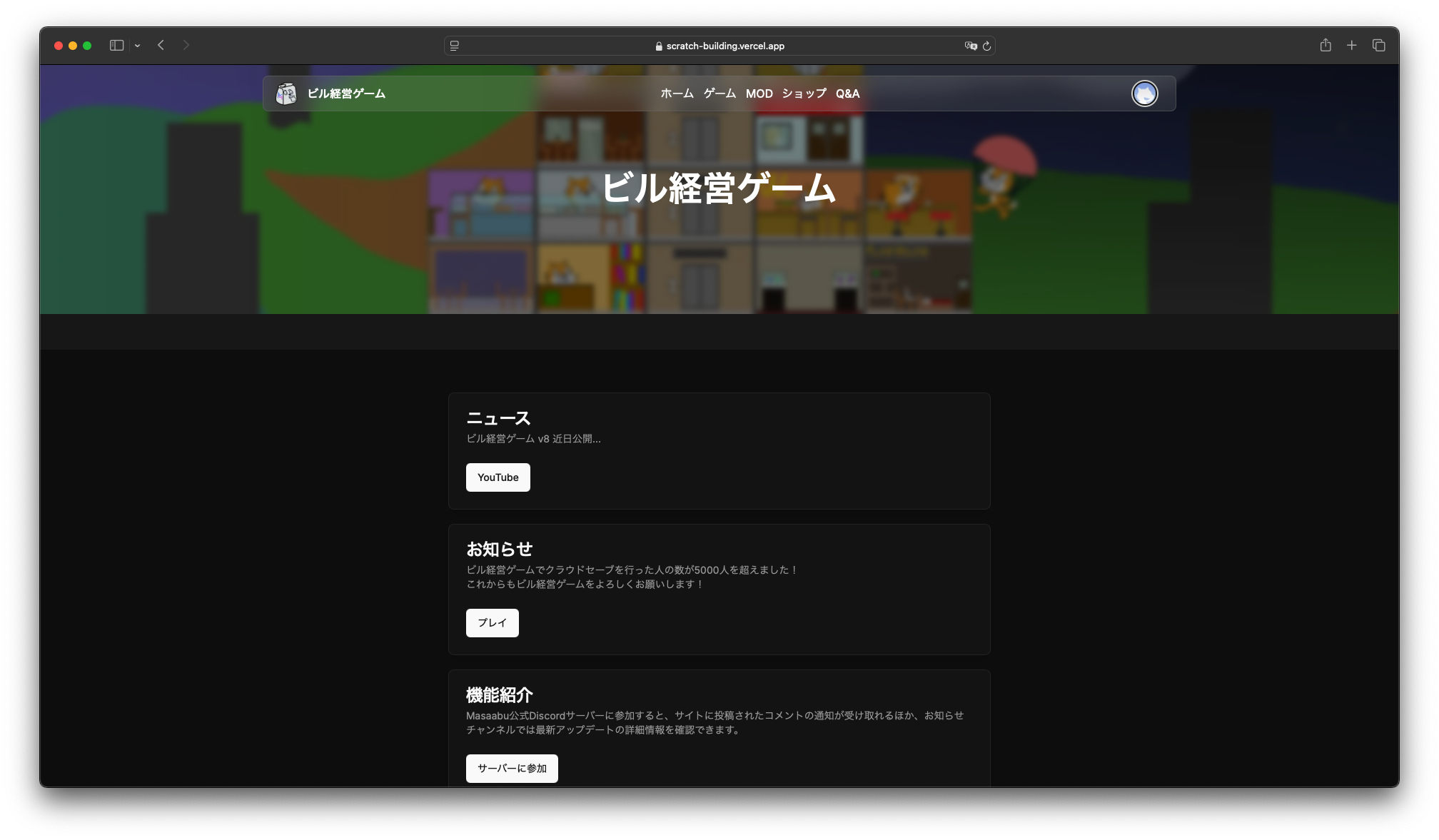
Task: Click the ニュース heading
Action: [x=498, y=418]
